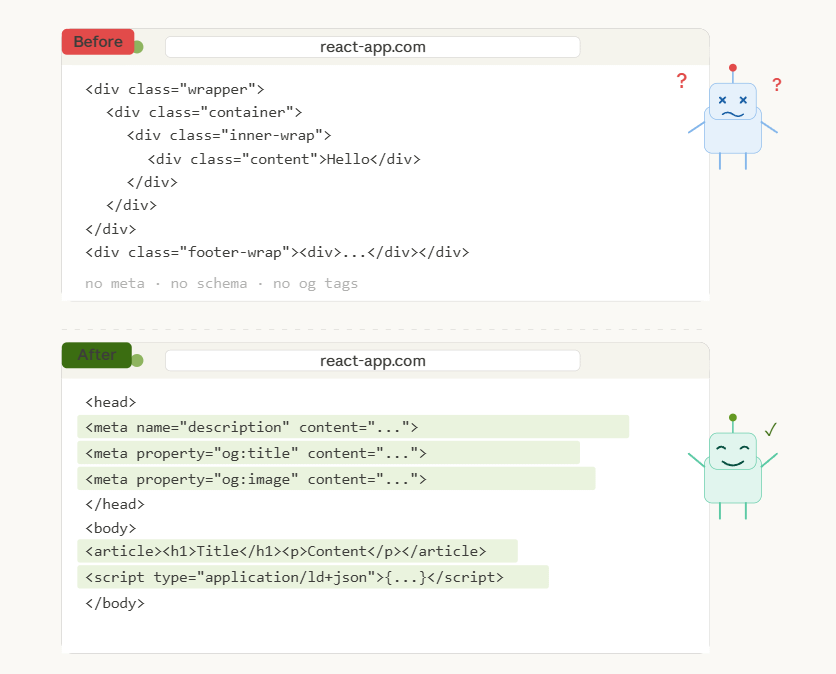
Task: Click the red antenna tip of confused robot
Action: tap(733, 68)
